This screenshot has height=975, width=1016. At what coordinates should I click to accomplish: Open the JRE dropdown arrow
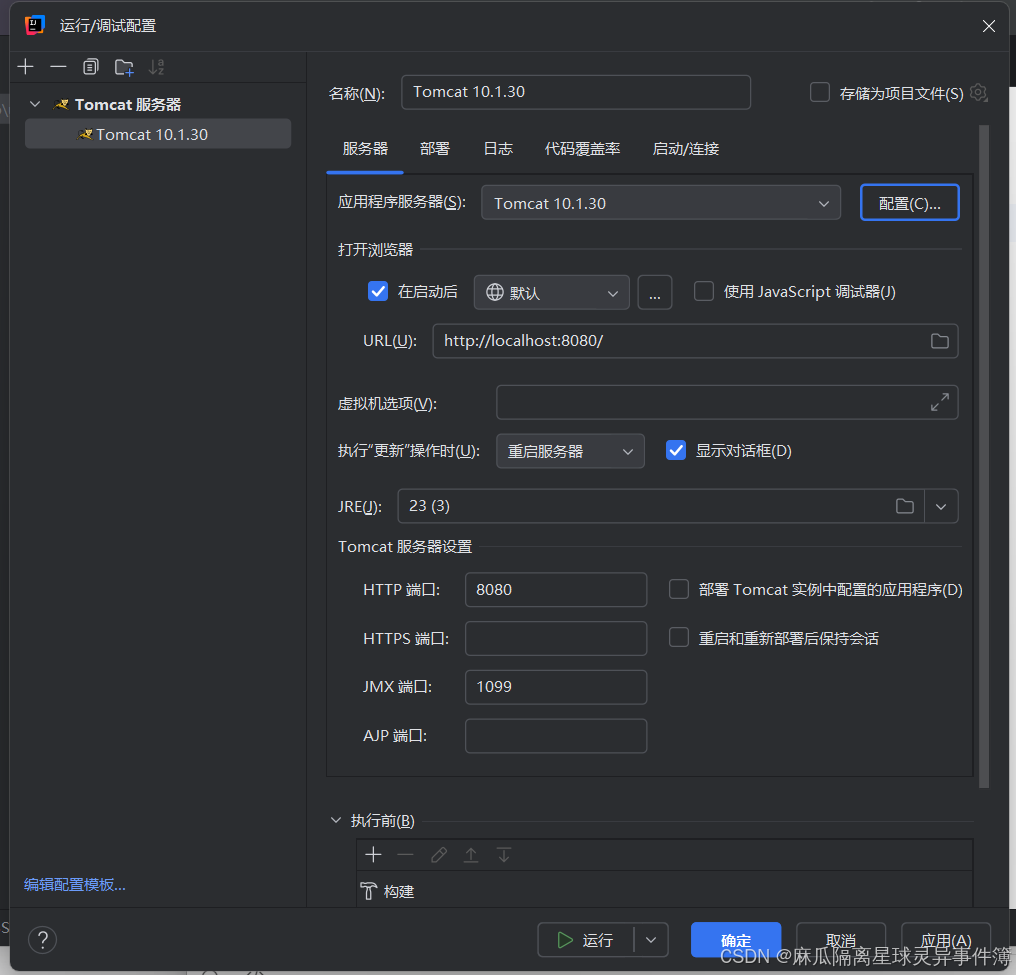pos(941,506)
